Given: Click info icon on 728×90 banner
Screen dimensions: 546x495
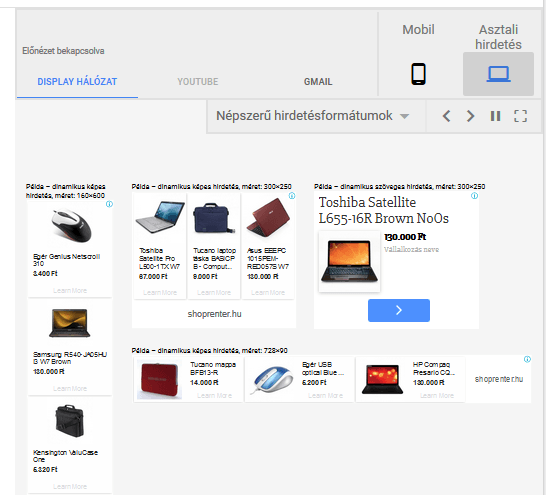Looking at the screenshot, I should pyautogui.click(x=528, y=359).
